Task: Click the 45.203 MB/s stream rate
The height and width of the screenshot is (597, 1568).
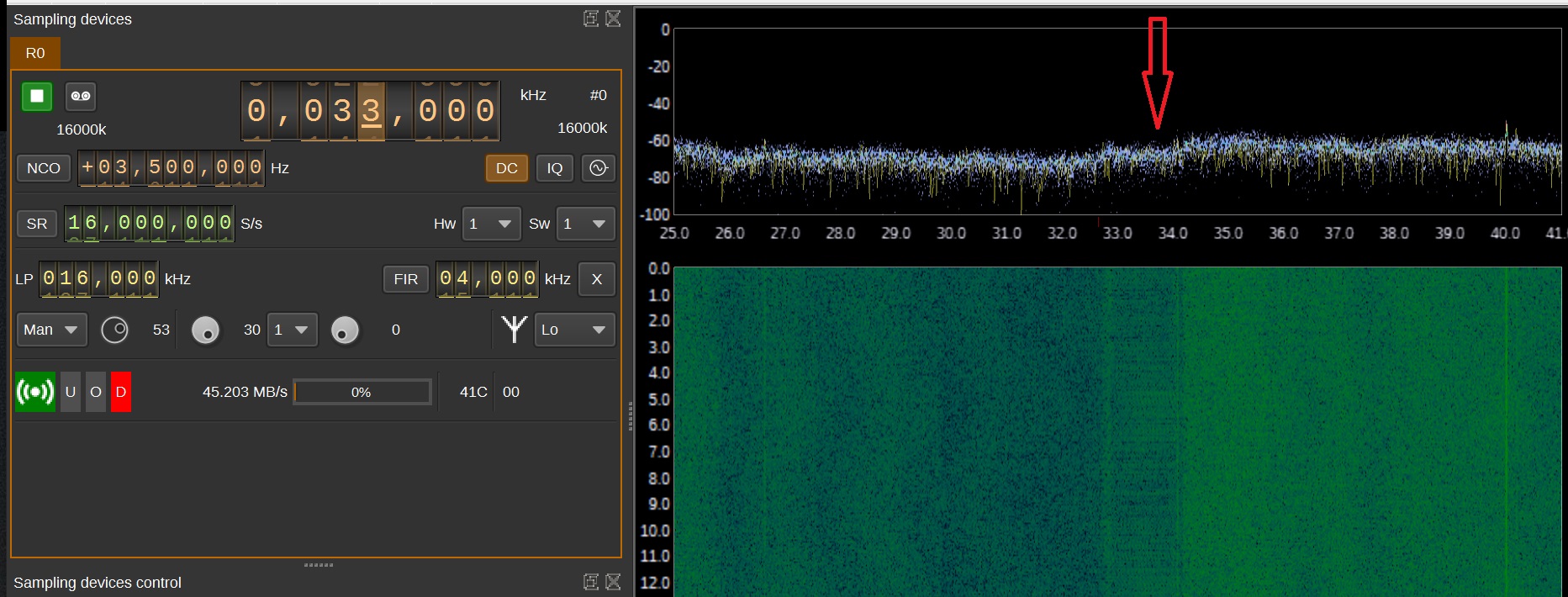Action: 245,392
